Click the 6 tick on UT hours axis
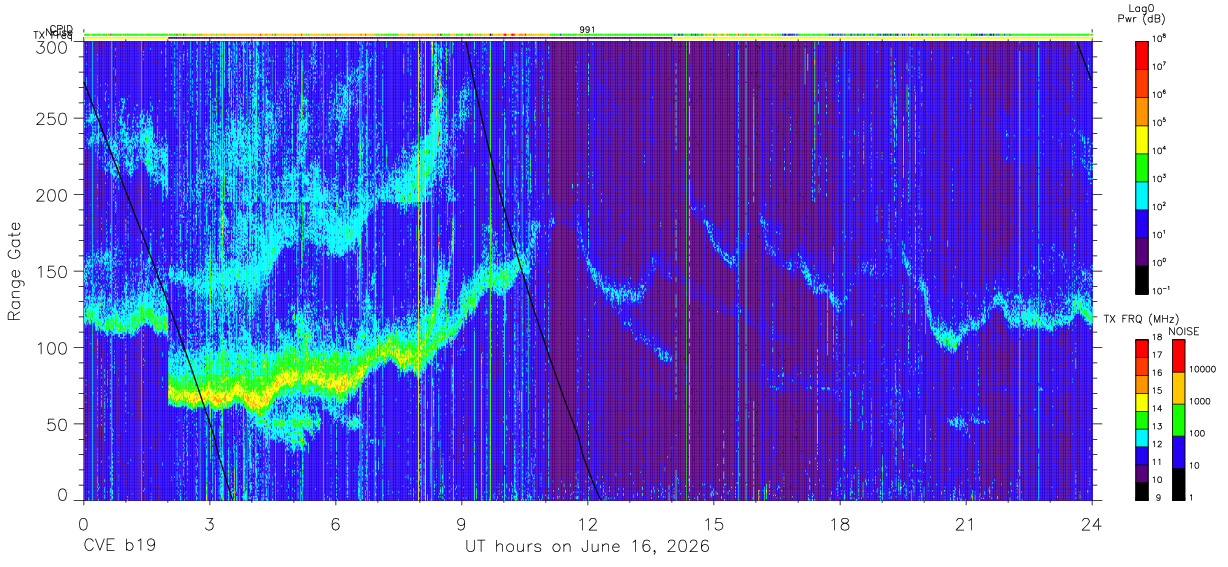 click(335, 524)
